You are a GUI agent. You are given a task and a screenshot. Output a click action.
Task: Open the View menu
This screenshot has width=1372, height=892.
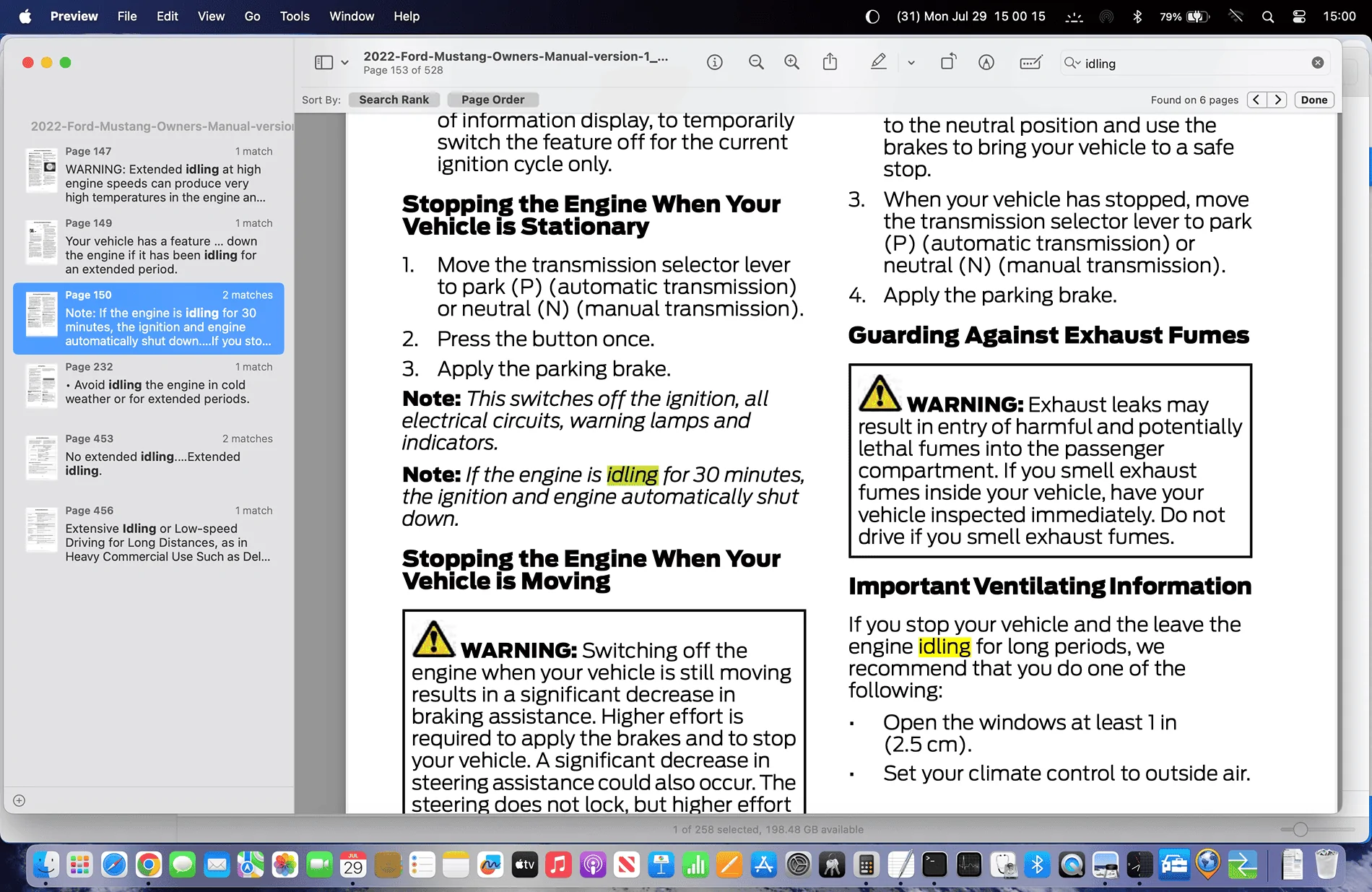211,16
